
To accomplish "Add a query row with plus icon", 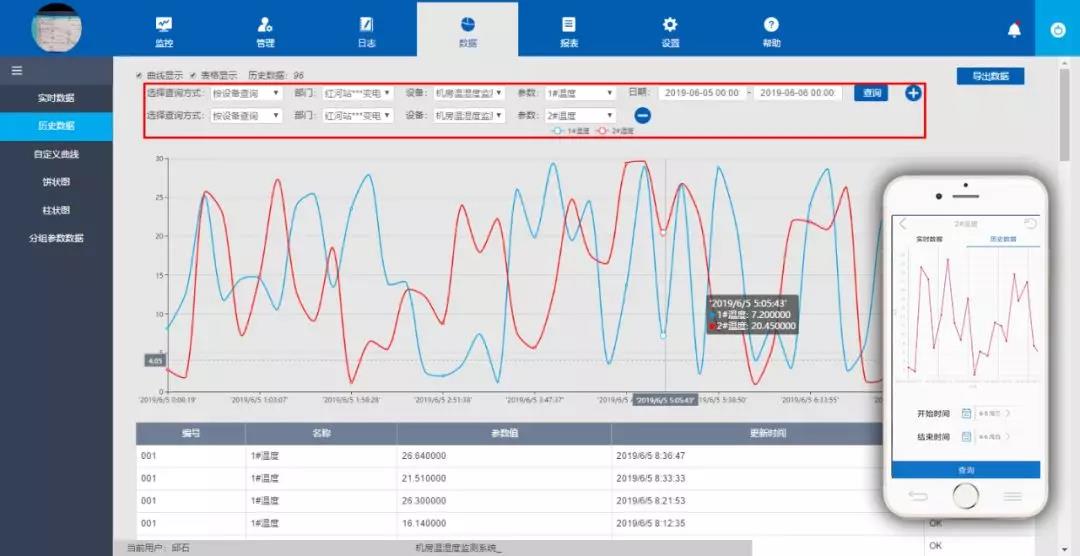I will (x=913, y=93).
